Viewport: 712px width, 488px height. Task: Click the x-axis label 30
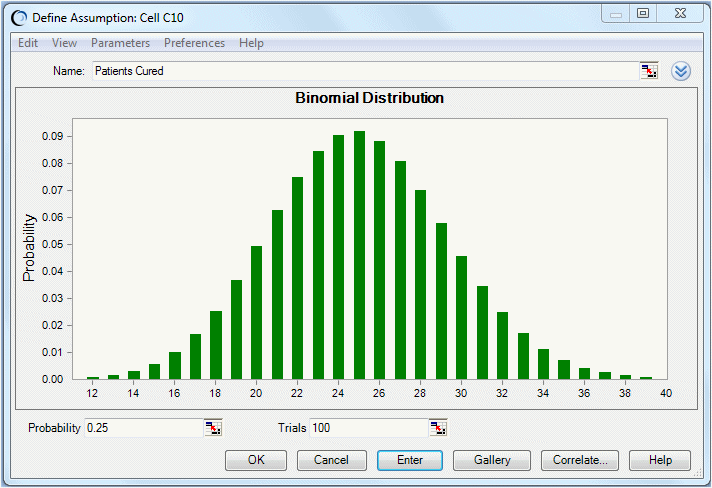(461, 393)
